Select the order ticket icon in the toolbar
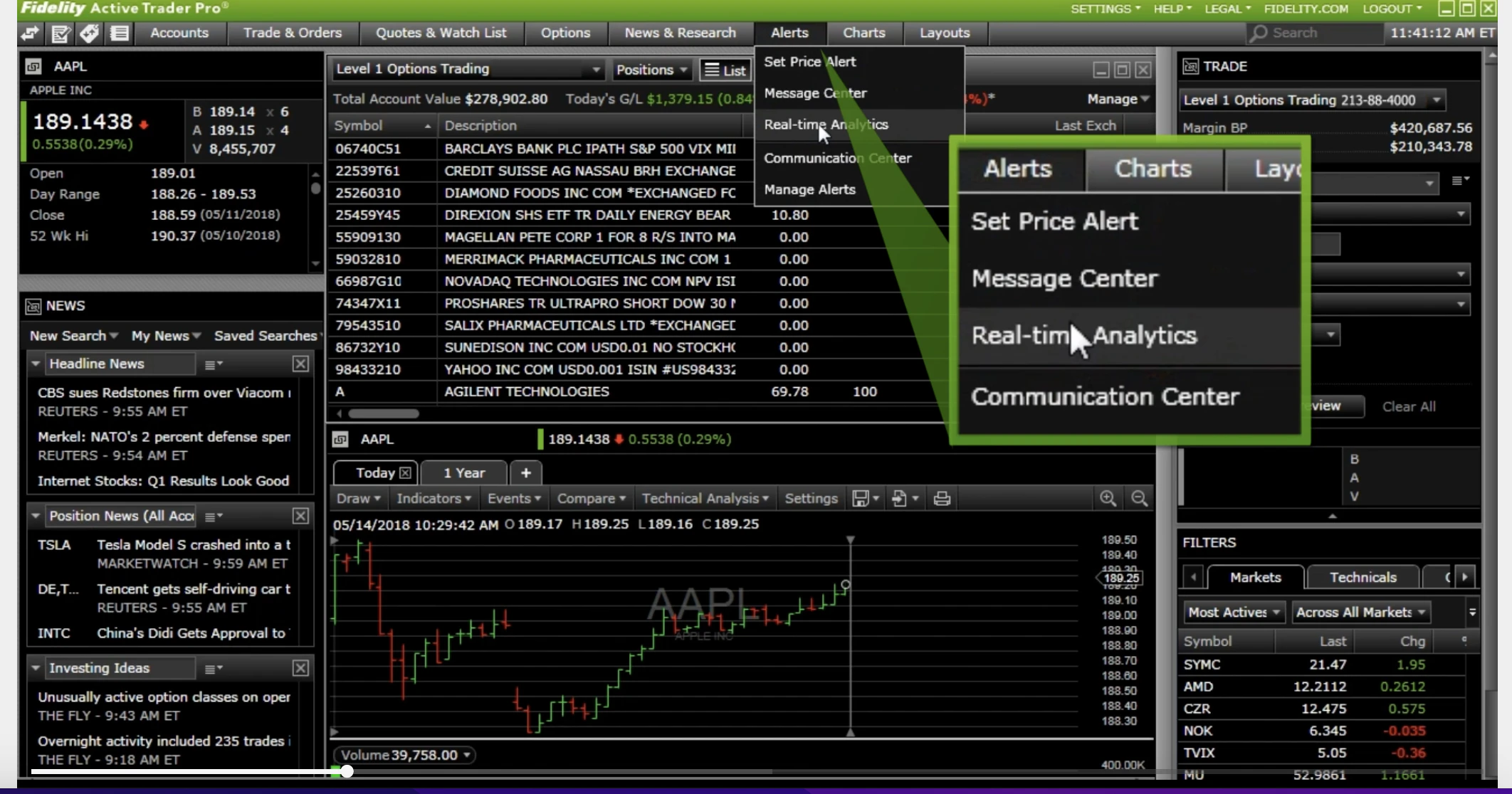The image size is (1512, 794). [x=60, y=33]
